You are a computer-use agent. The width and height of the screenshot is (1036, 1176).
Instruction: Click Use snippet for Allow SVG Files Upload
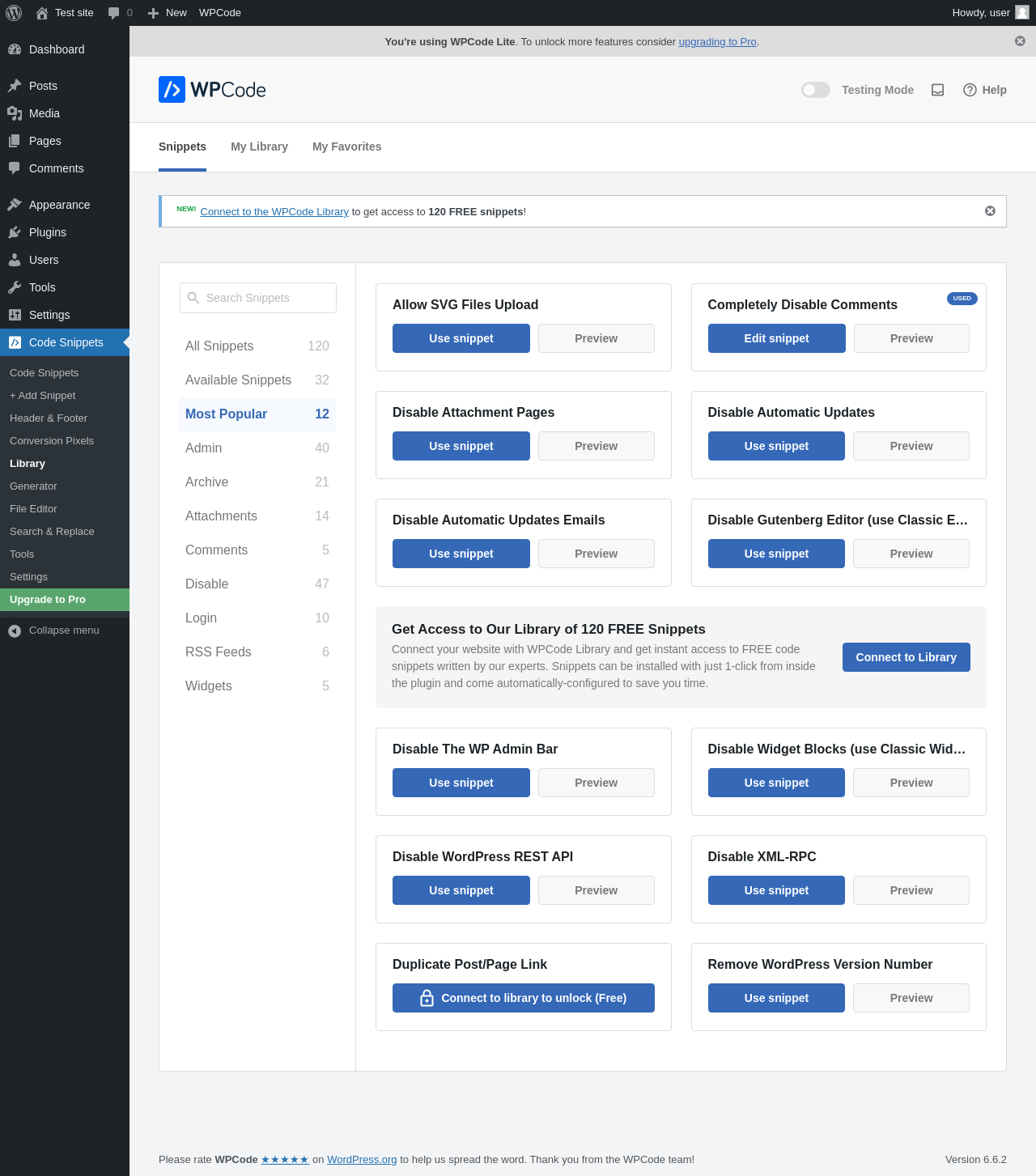point(461,338)
